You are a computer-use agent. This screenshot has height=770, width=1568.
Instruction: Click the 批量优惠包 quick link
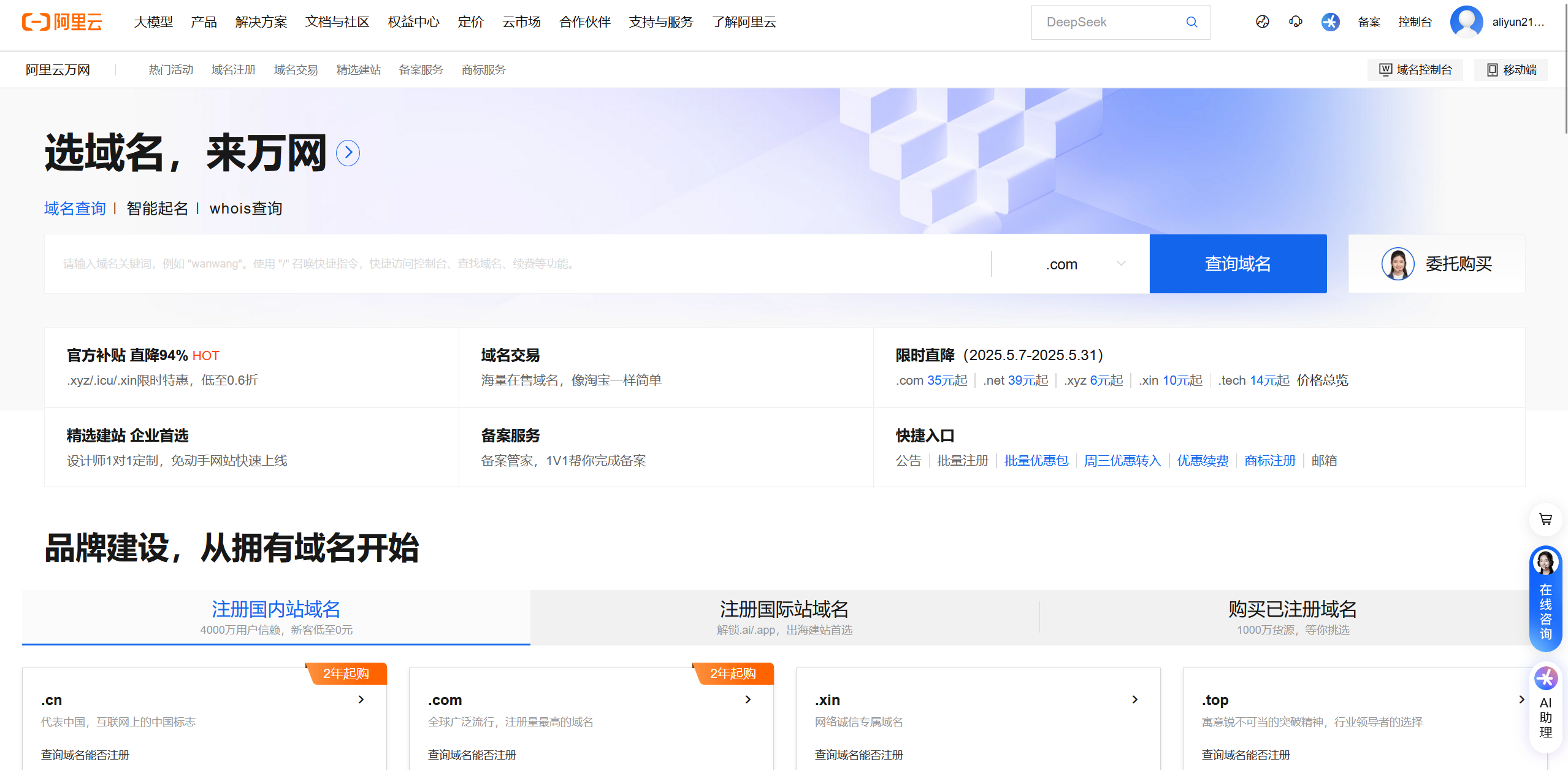1036,461
